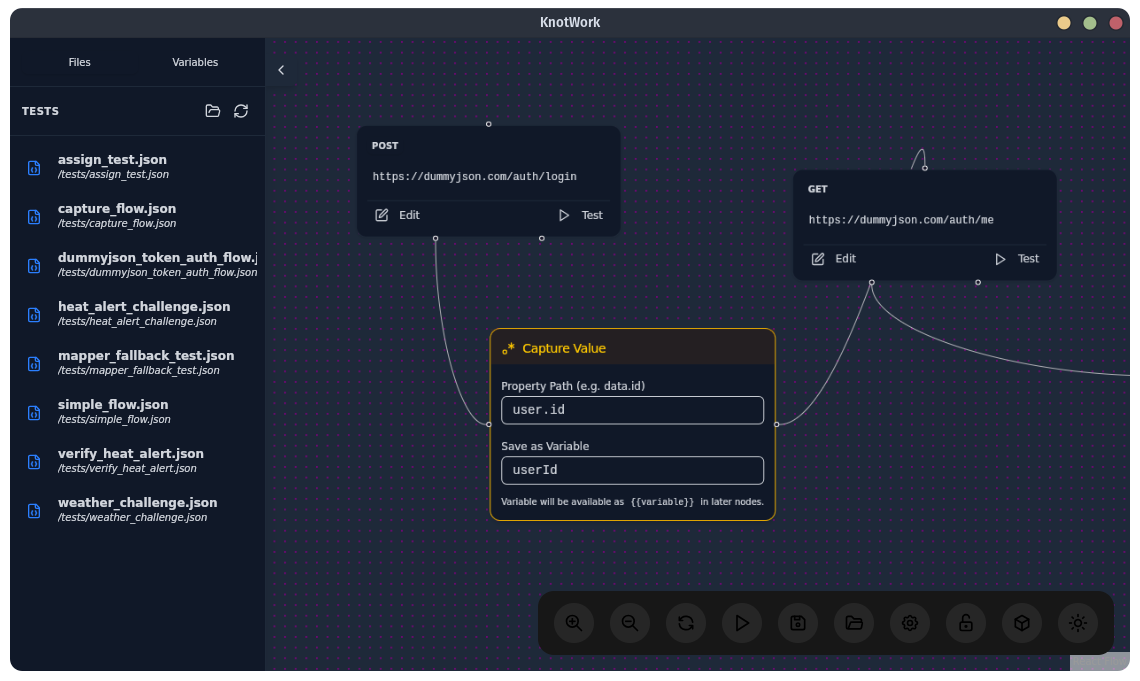Open a folder from the TESTS panel header
This screenshot has height=681, width=1140.
[x=212, y=111]
